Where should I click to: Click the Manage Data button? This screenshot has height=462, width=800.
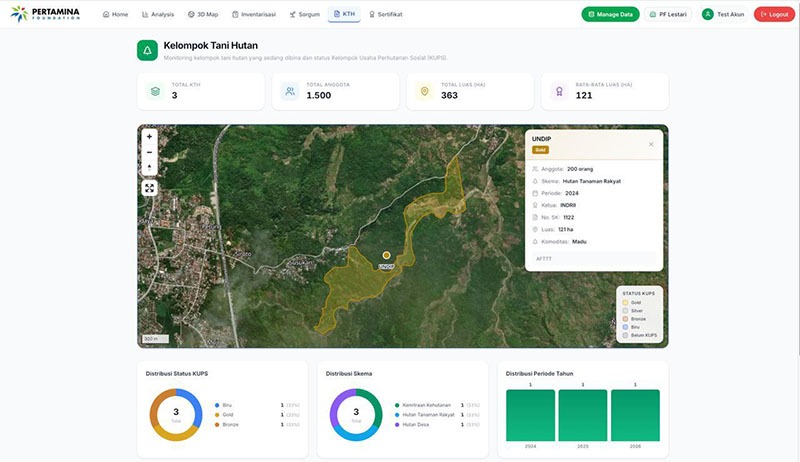point(610,14)
